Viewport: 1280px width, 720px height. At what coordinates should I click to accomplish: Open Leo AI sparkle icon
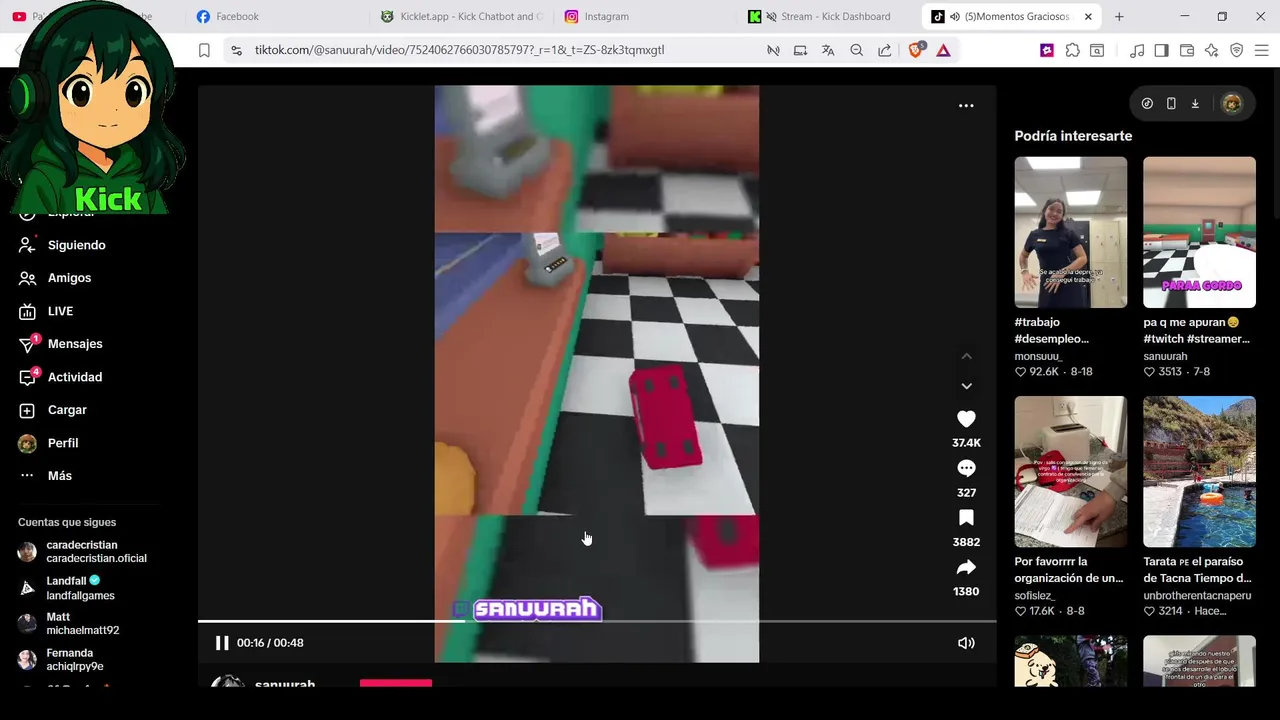(1211, 50)
